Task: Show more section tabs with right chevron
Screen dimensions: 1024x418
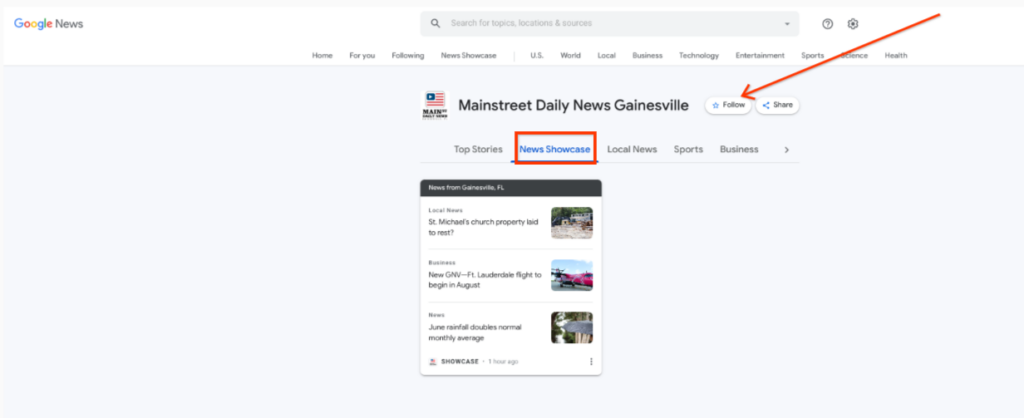Action: pos(786,150)
